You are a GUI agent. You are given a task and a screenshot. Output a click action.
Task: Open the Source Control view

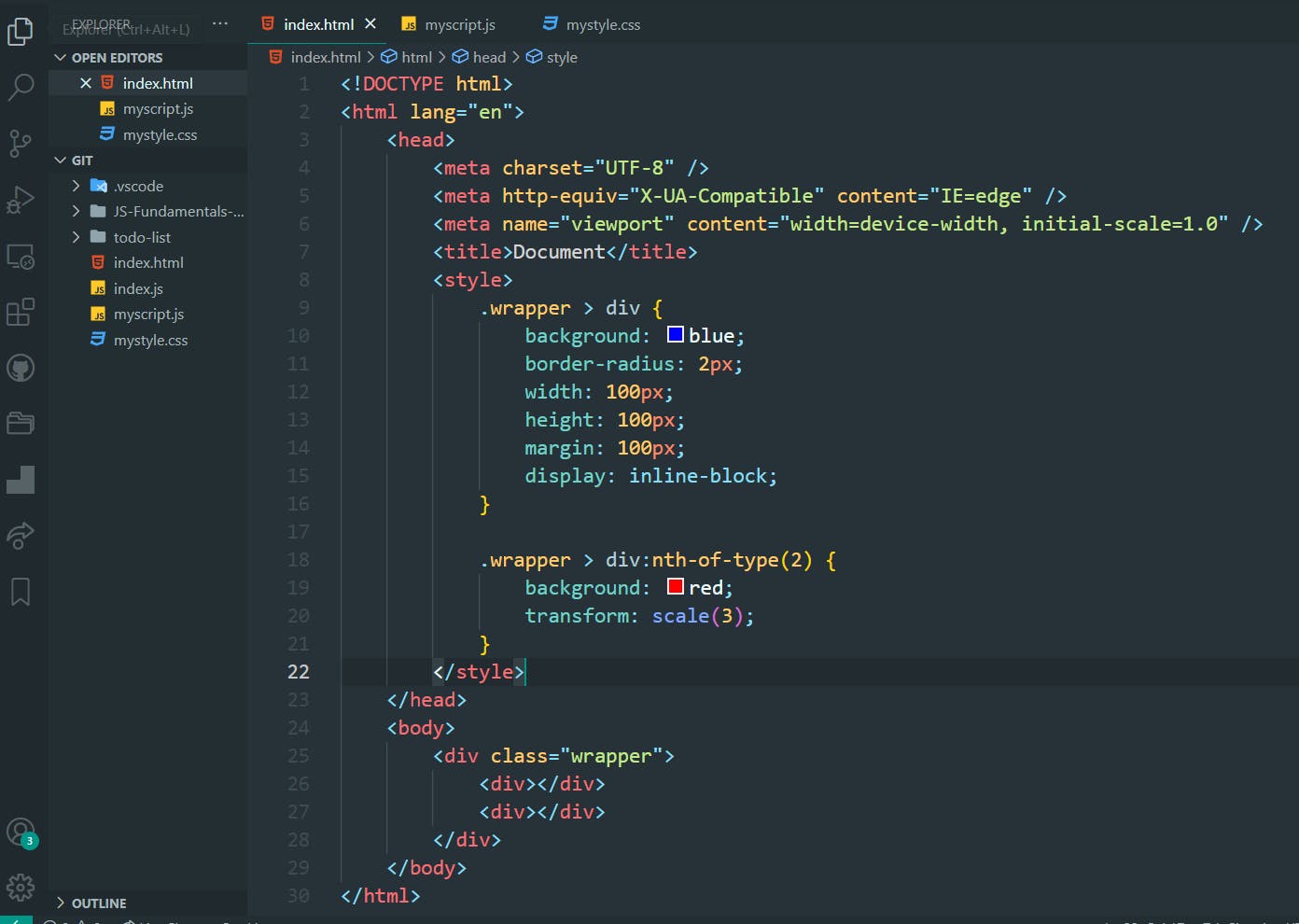[x=21, y=143]
